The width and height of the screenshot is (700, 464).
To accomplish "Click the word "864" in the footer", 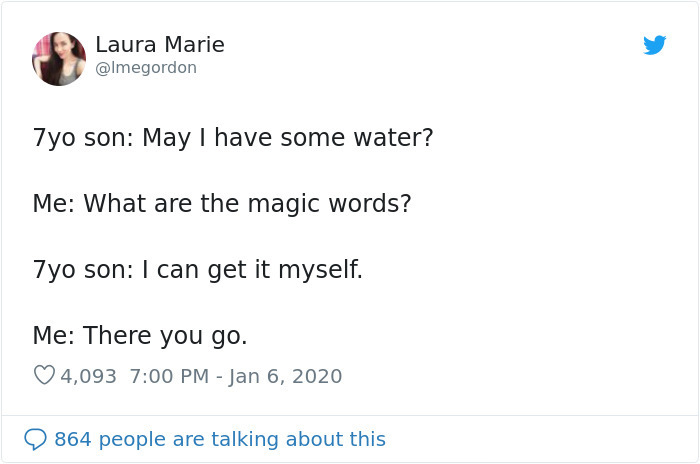I will (x=73, y=439).
